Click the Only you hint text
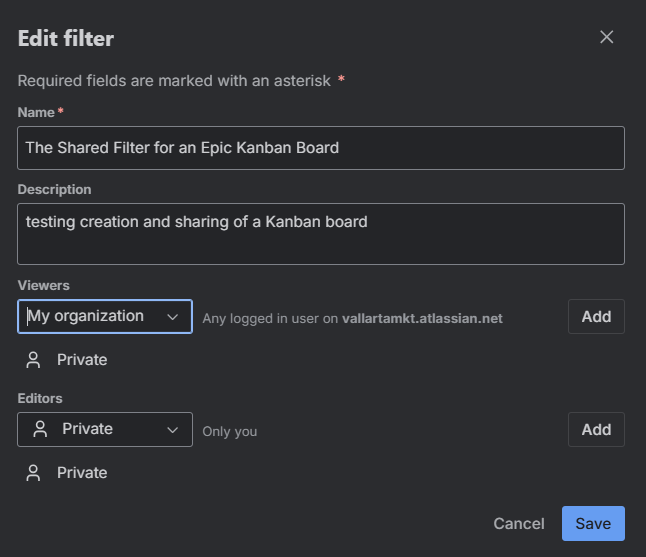Screen dimensions: 646x557 click(230, 432)
